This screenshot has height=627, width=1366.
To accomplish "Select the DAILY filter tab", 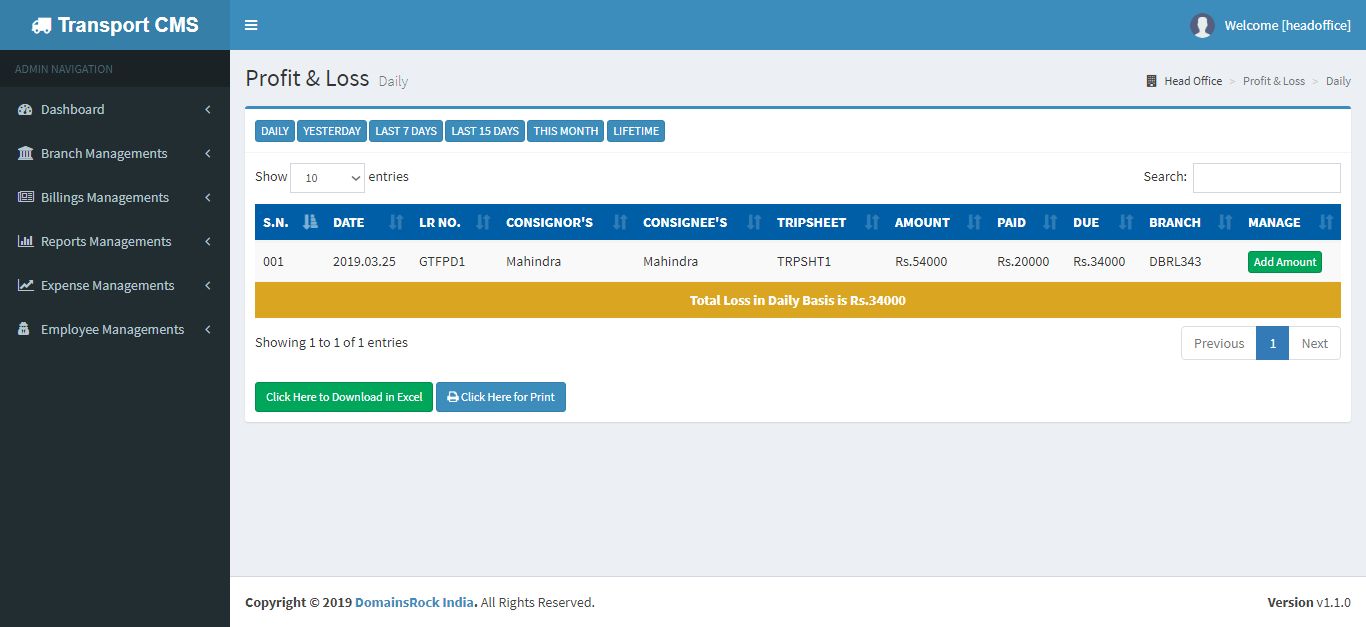I will [x=275, y=131].
